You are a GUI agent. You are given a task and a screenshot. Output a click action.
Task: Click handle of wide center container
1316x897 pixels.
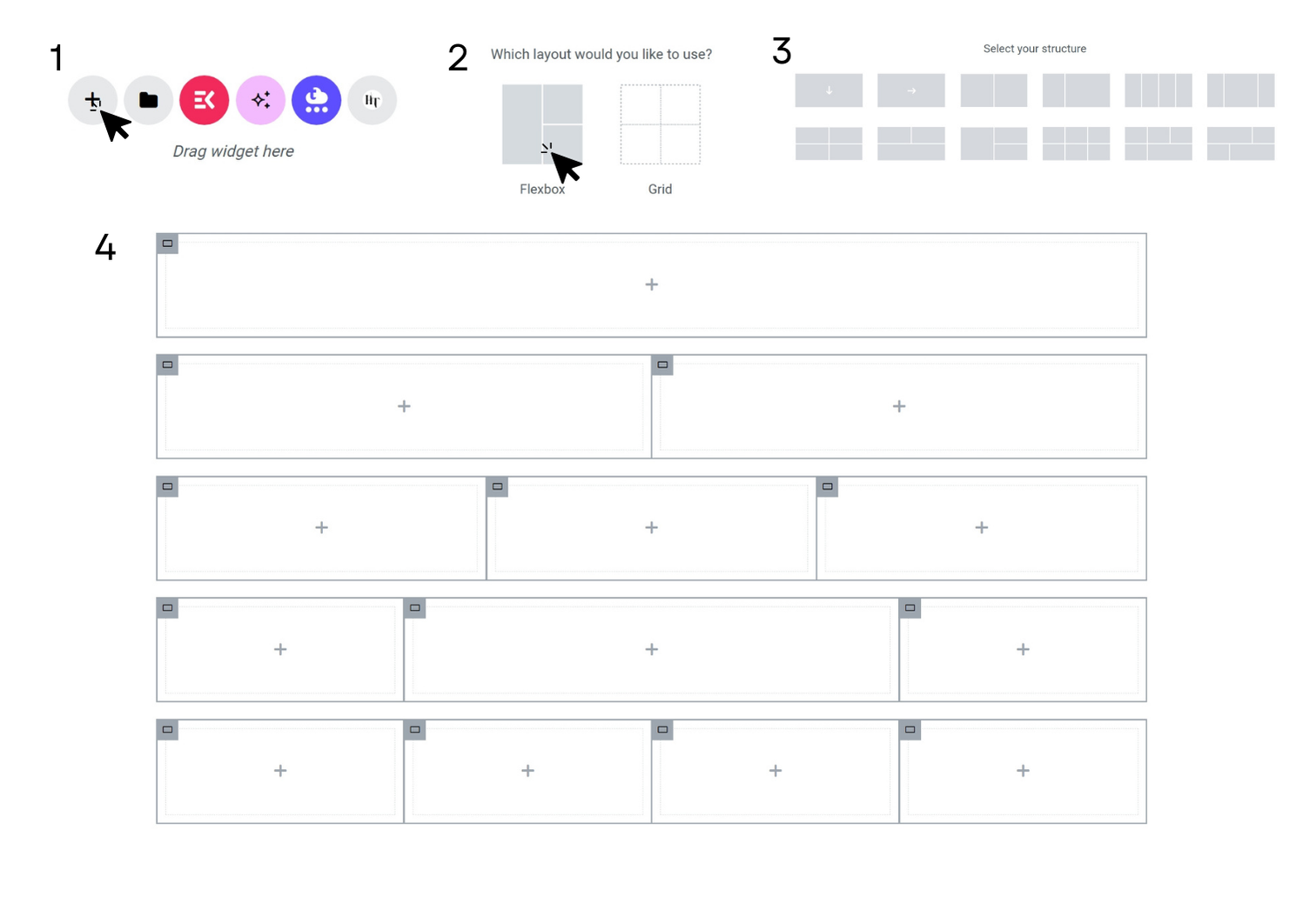point(415,608)
